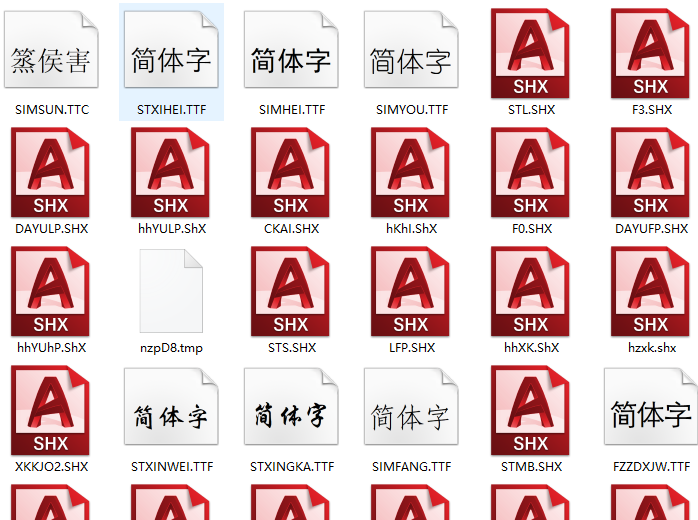Click the file name text SIMSUN.TTC
Viewport: 698px width, 520px height.
[52, 110]
